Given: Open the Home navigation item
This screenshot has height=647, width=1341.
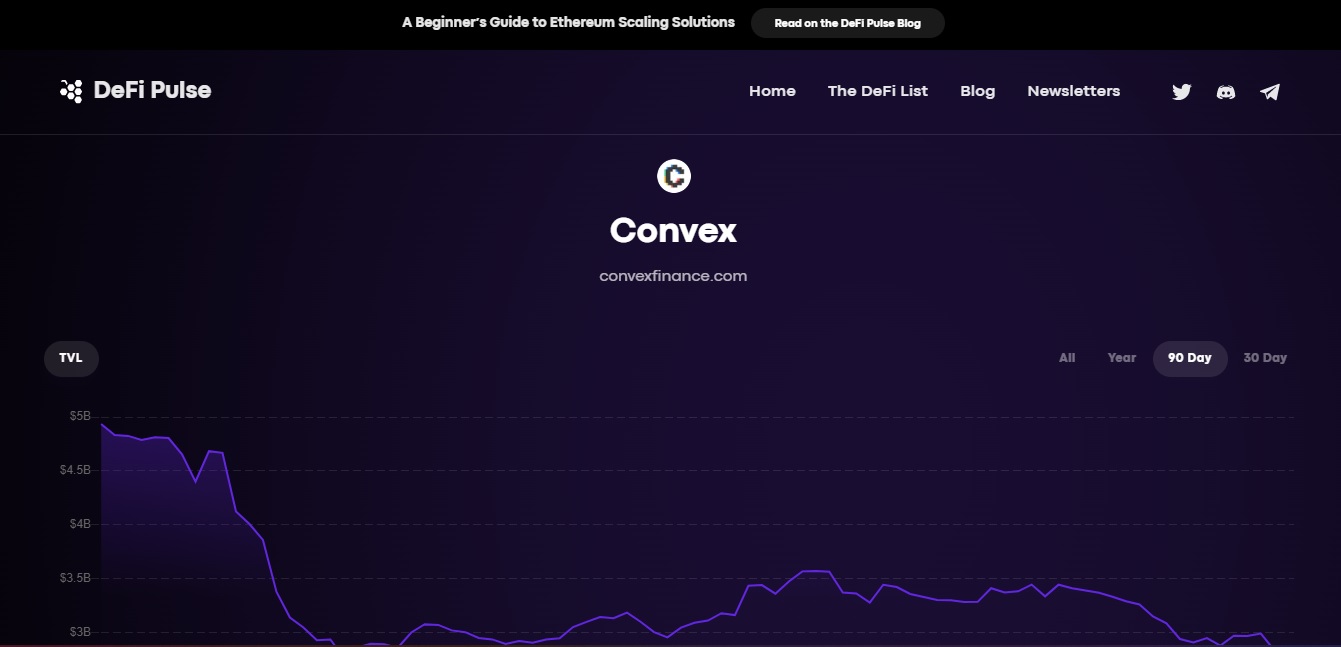Looking at the screenshot, I should (772, 91).
